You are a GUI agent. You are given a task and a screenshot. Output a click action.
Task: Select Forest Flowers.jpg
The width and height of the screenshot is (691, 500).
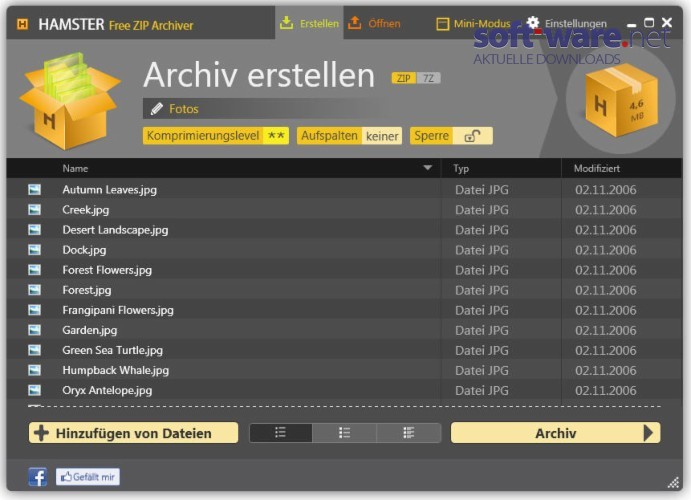coord(107,270)
